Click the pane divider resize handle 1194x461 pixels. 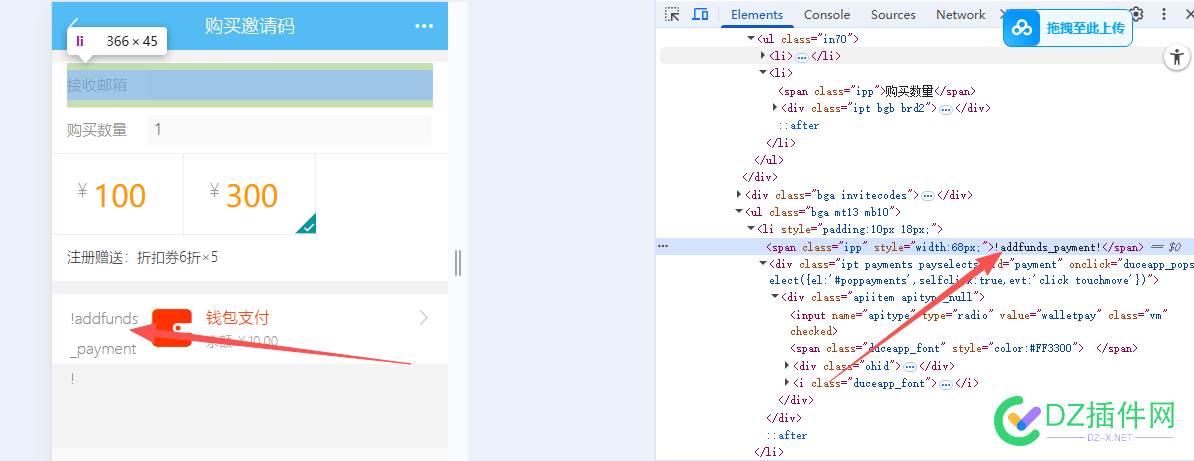[x=458, y=262]
